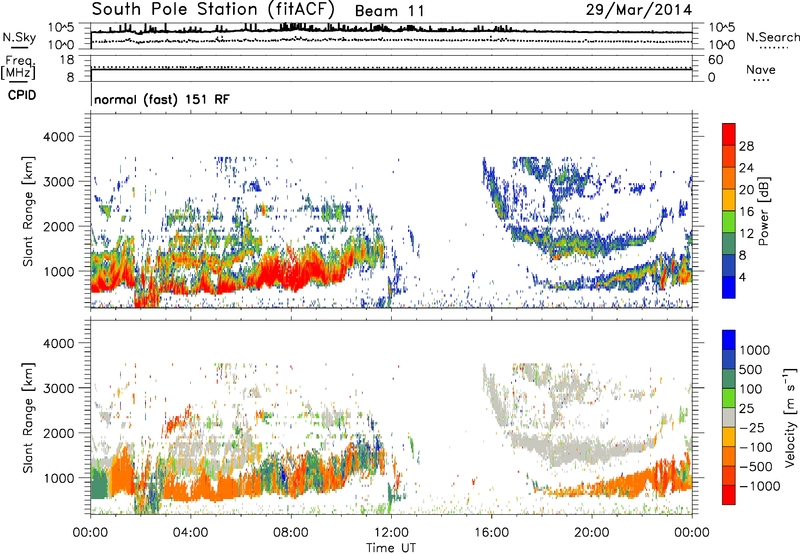Click the '18' tick on frequency axis

click(x=67, y=60)
